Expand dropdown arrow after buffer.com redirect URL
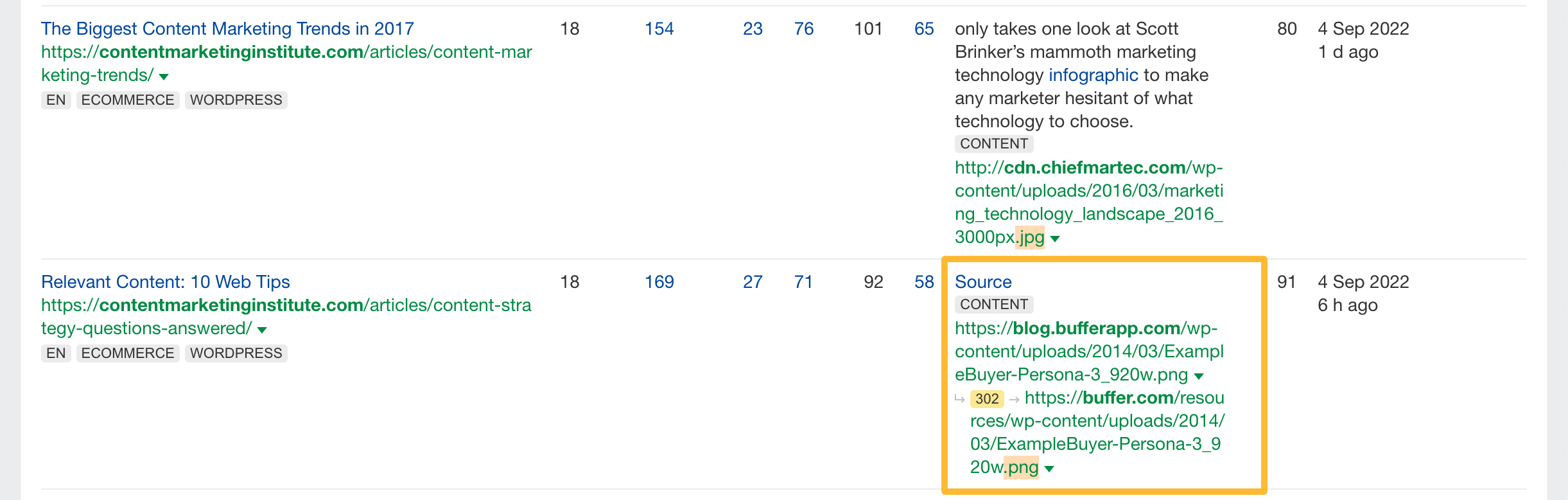This screenshot has width=1568, height=500. (x=1049, y=469)
